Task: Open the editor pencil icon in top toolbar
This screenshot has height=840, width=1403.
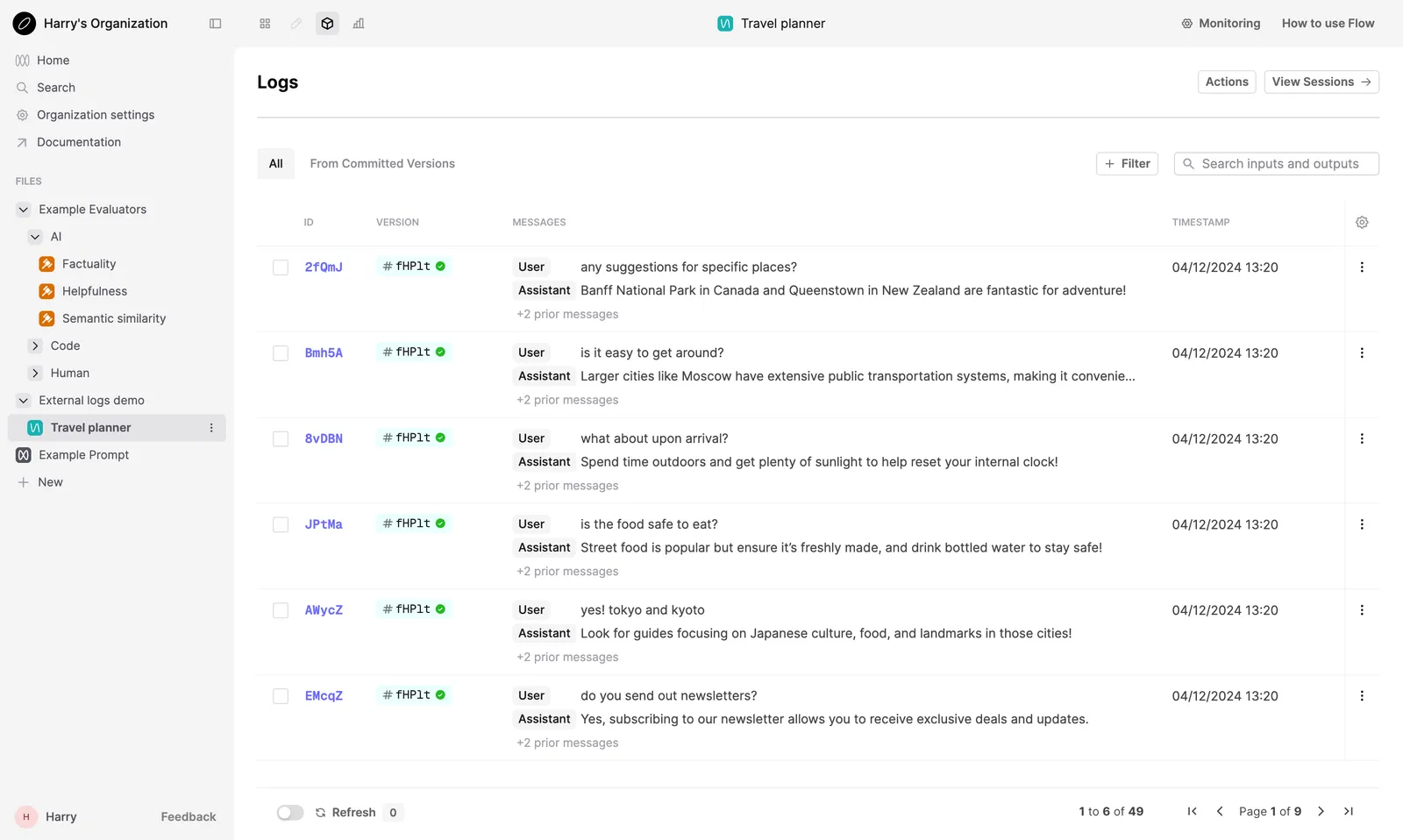Action: click(x=296, y=24)
